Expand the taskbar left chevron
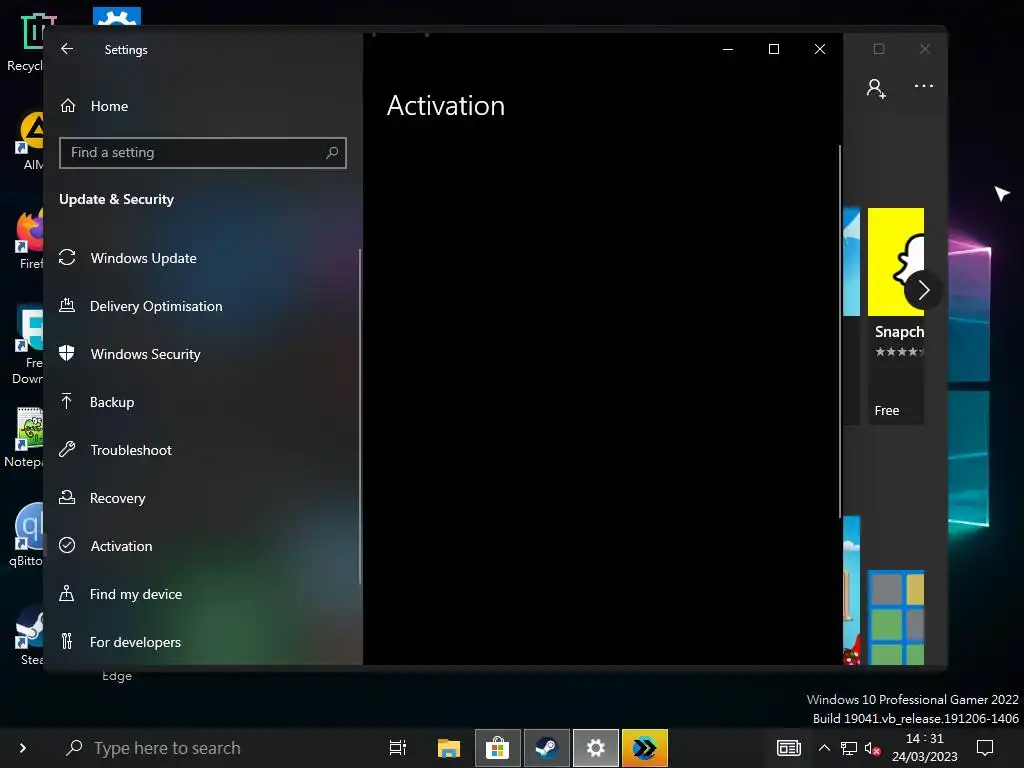 [x=23, y=748]
